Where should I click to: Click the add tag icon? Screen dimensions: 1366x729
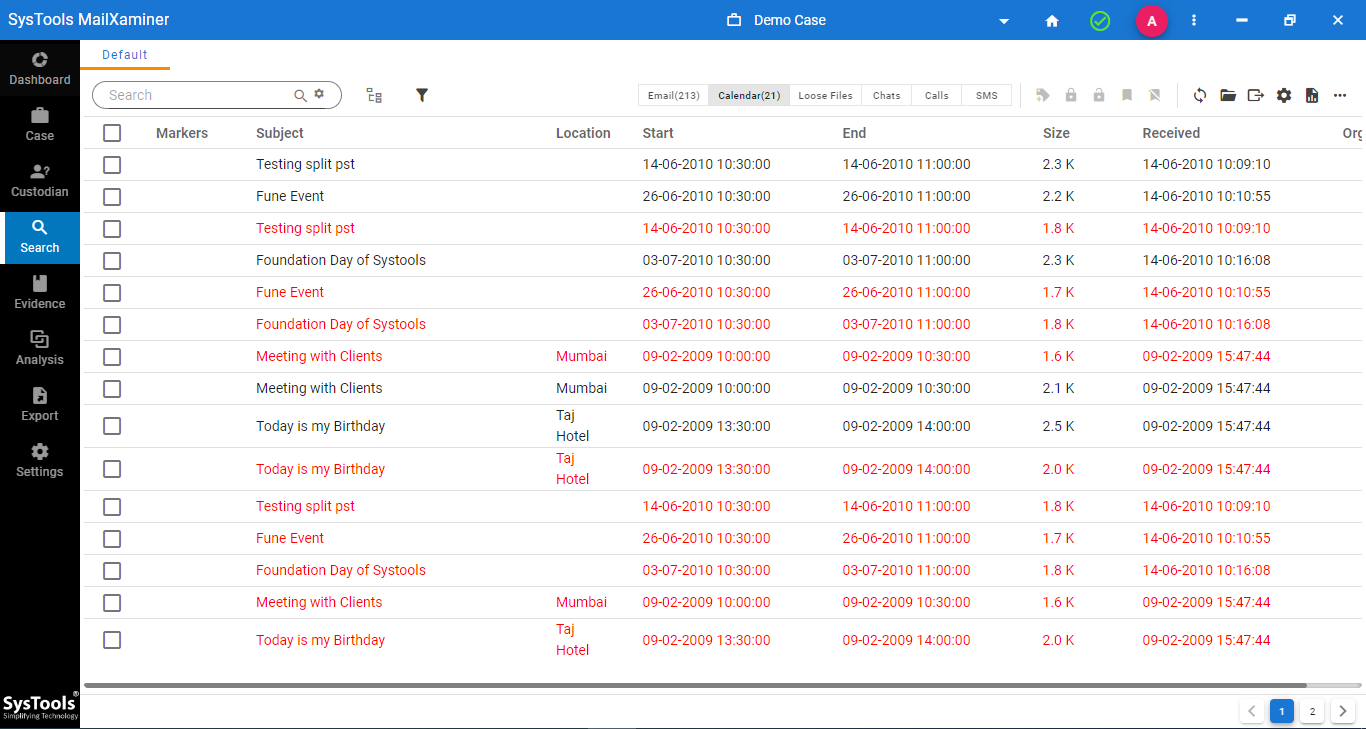(1043, 95)
